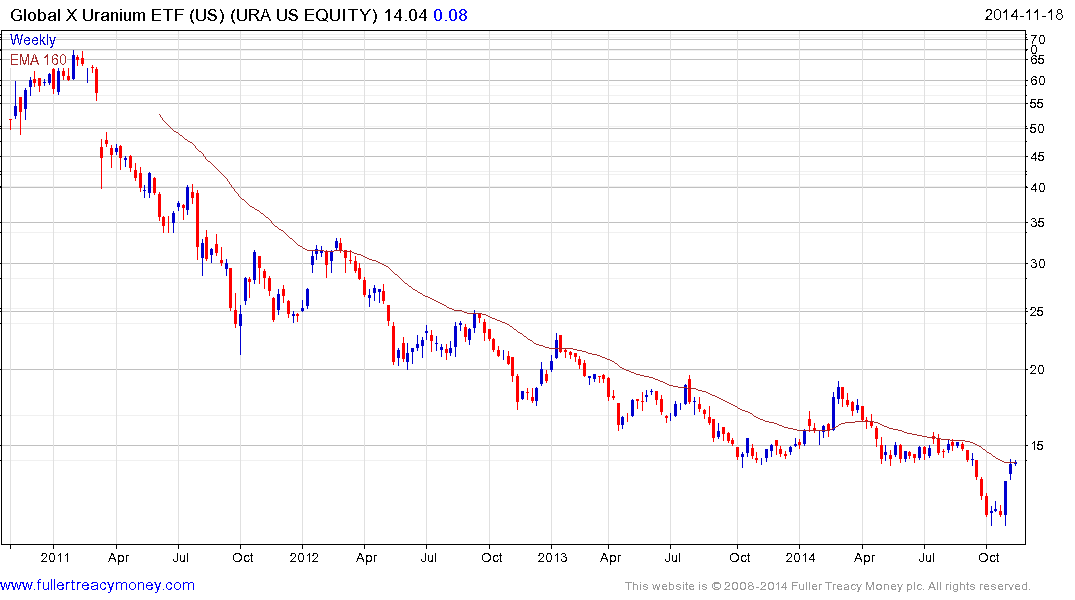This screenshot has height=600, width=1075.
Task: Click the y-axis label 25
Action: (1038, 312)
